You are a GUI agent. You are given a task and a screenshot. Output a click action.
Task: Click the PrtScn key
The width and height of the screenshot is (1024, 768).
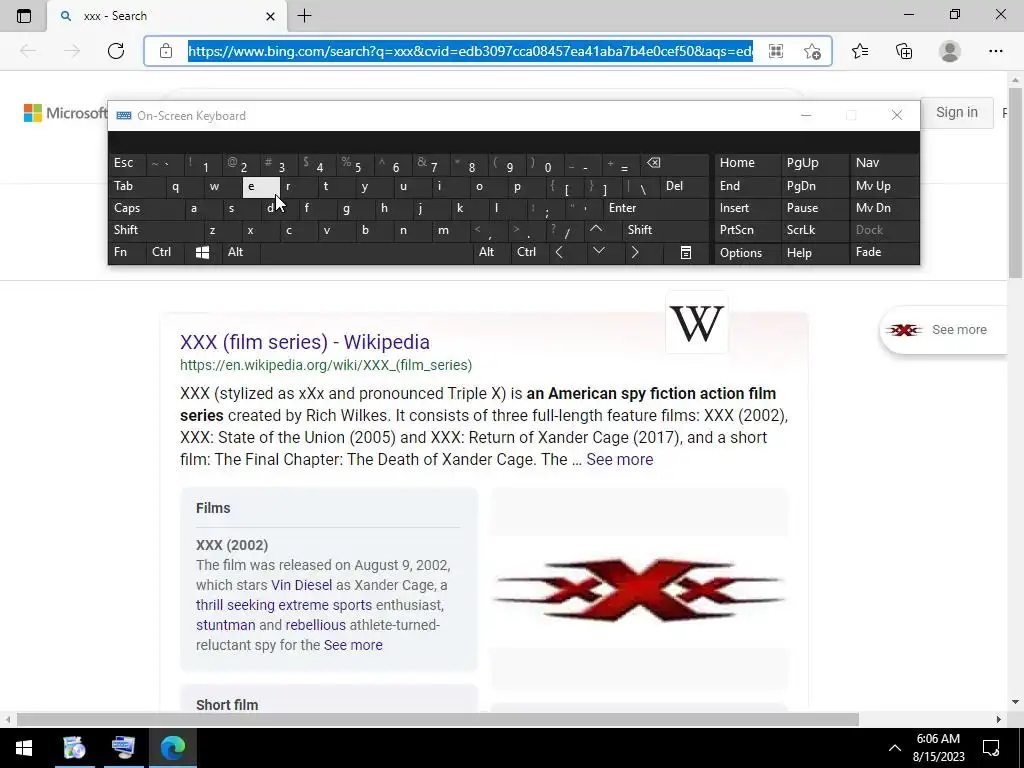click(x=748, y=230)
